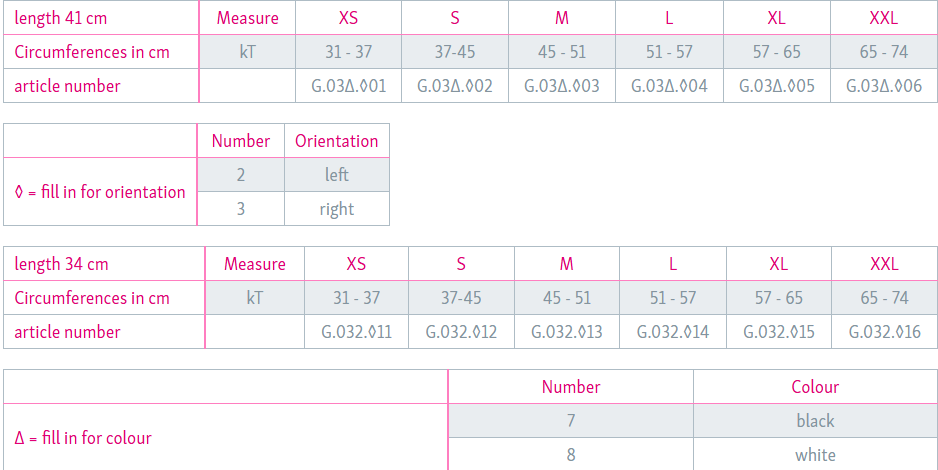This screenshot has height=470, width=938.
Task: Select article number G.03Δ.◊03
Action: [561, 86]
